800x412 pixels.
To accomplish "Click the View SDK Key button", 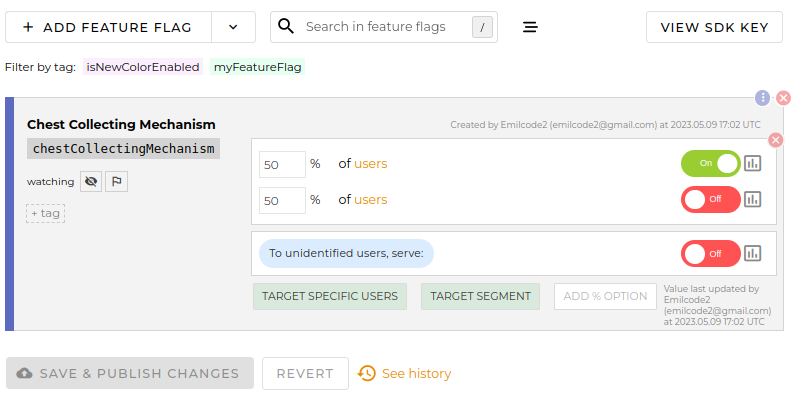I will point(714,27).
